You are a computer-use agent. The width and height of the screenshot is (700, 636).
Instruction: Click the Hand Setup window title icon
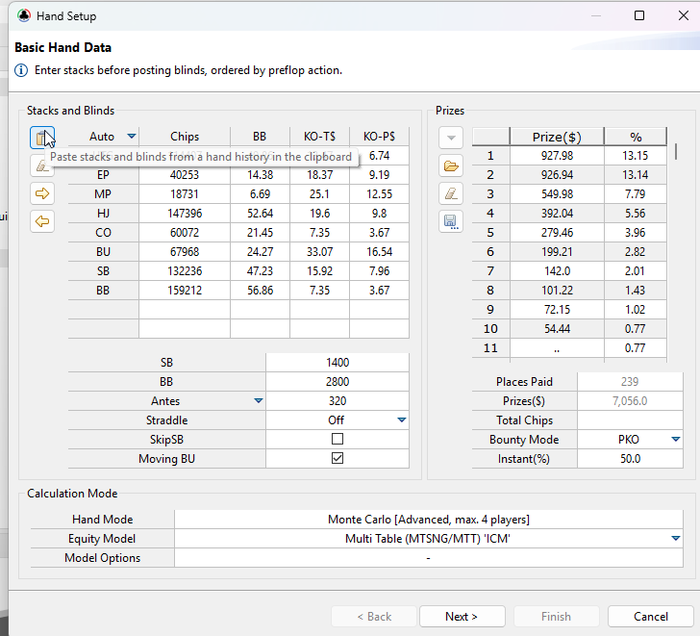tap(24, 16)
